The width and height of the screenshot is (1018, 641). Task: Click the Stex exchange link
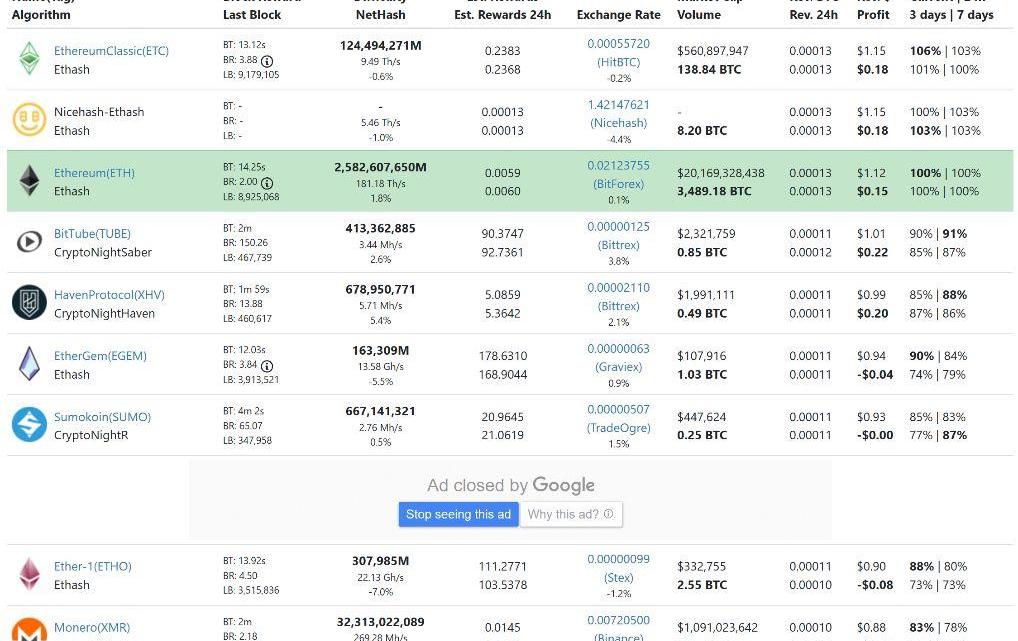(x=618, y=577)
